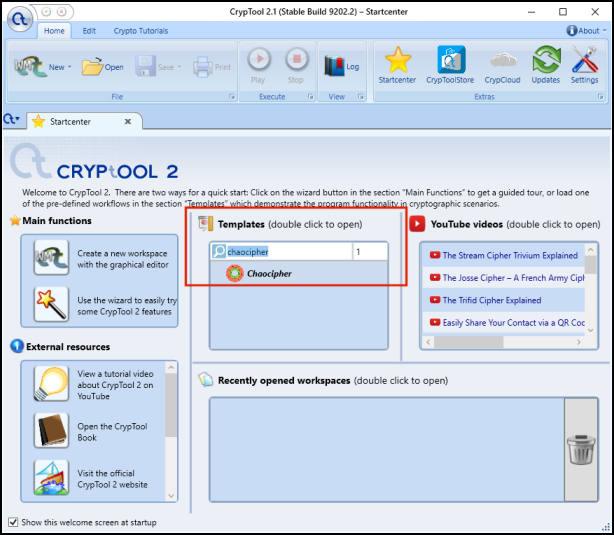The image size is (614, 535).
Task: Click the trash can to clear recent workspaces
Action: pyautogui.click(x=581, y=450)
